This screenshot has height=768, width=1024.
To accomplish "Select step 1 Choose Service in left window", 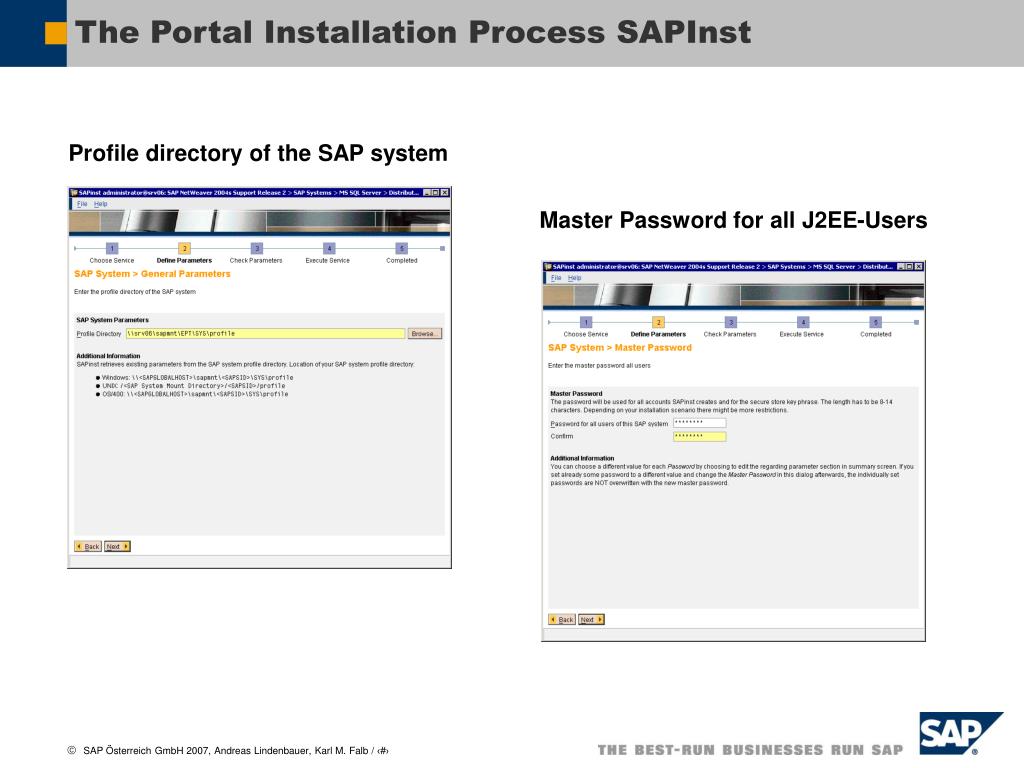I will click(x=112, y=248).
